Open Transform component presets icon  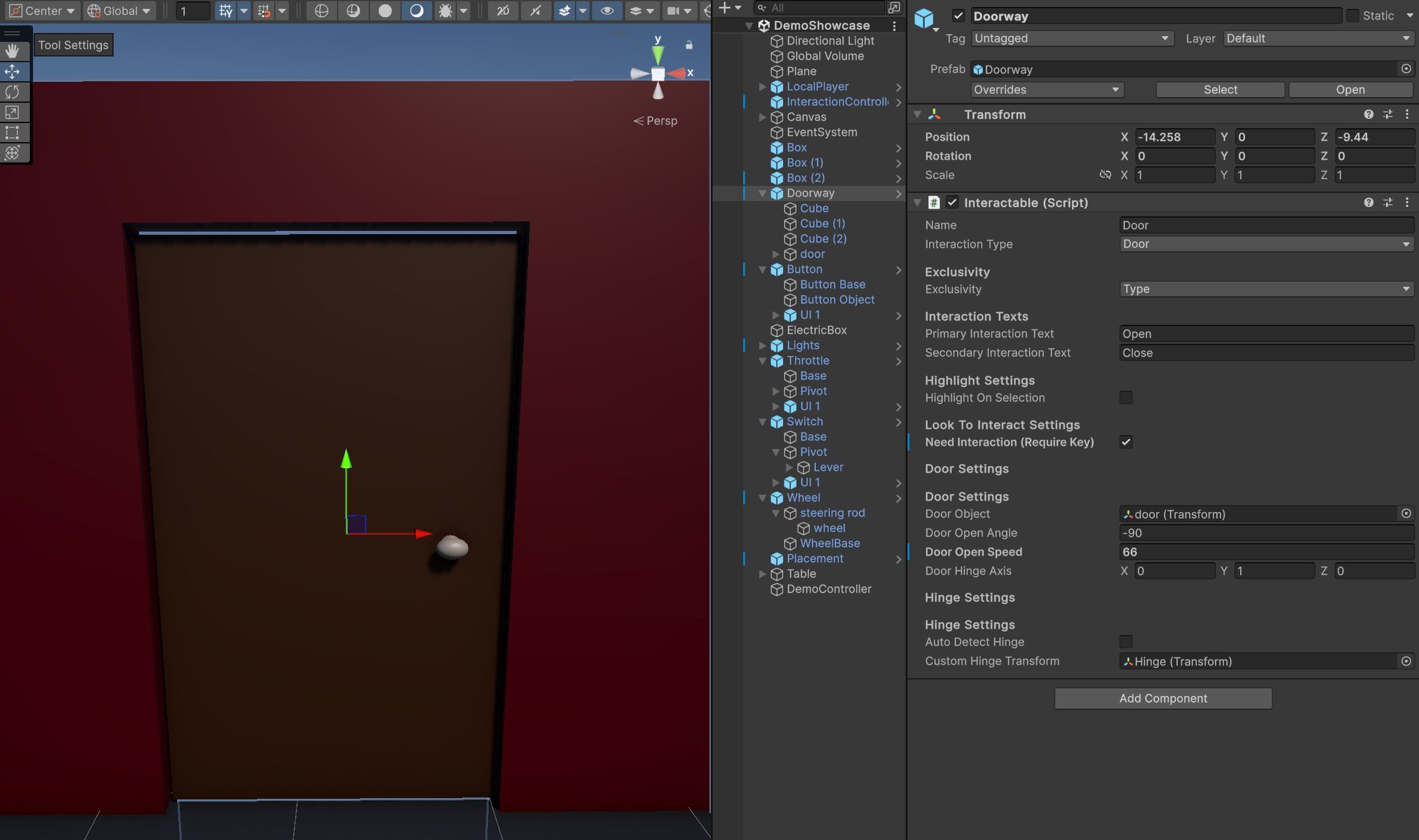(x=1388, y=114)
